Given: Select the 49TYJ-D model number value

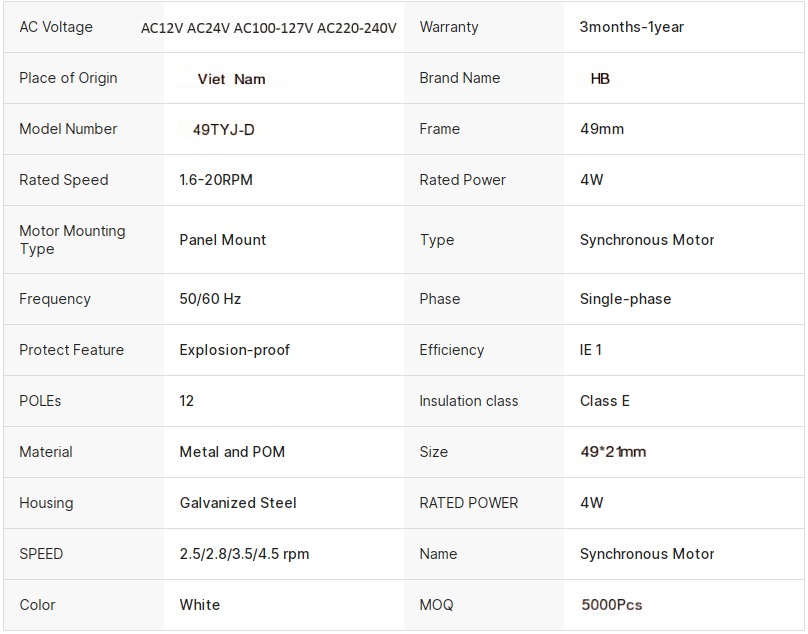Looking at the screenshot, I should click(x=223, y=130).
